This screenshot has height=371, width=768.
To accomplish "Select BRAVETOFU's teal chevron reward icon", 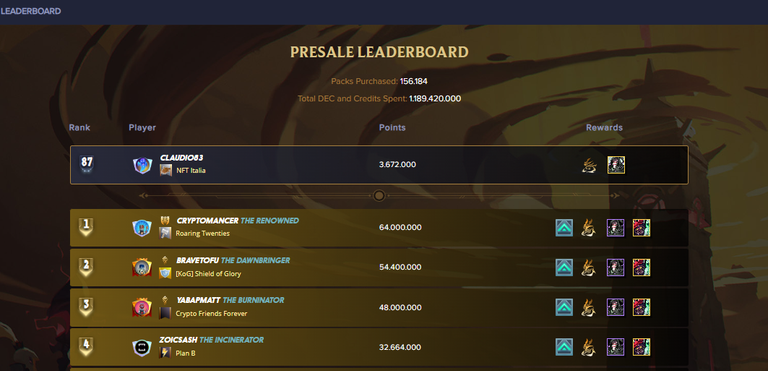I will click(564, 268).
